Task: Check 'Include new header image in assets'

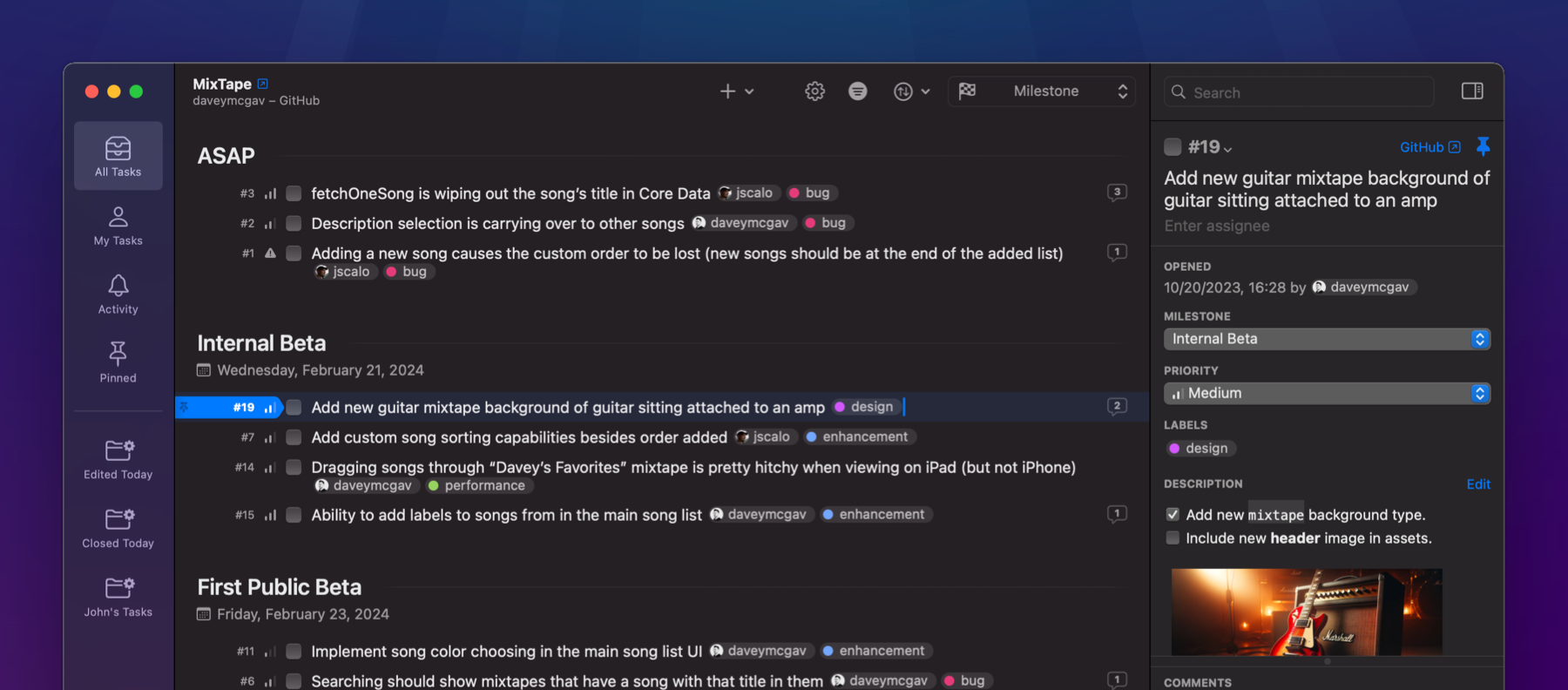Action: coord(1173,538)
